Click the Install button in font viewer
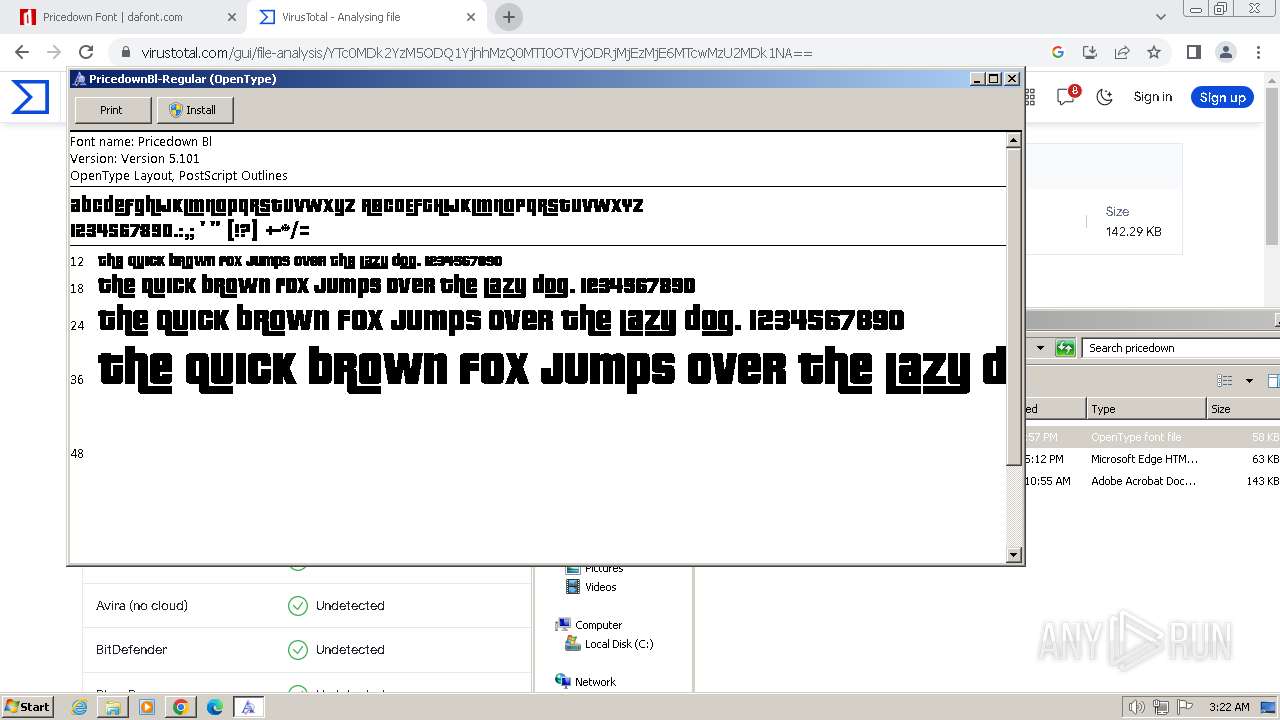Screen dimensions: 1280x720 tap(194, 110)
